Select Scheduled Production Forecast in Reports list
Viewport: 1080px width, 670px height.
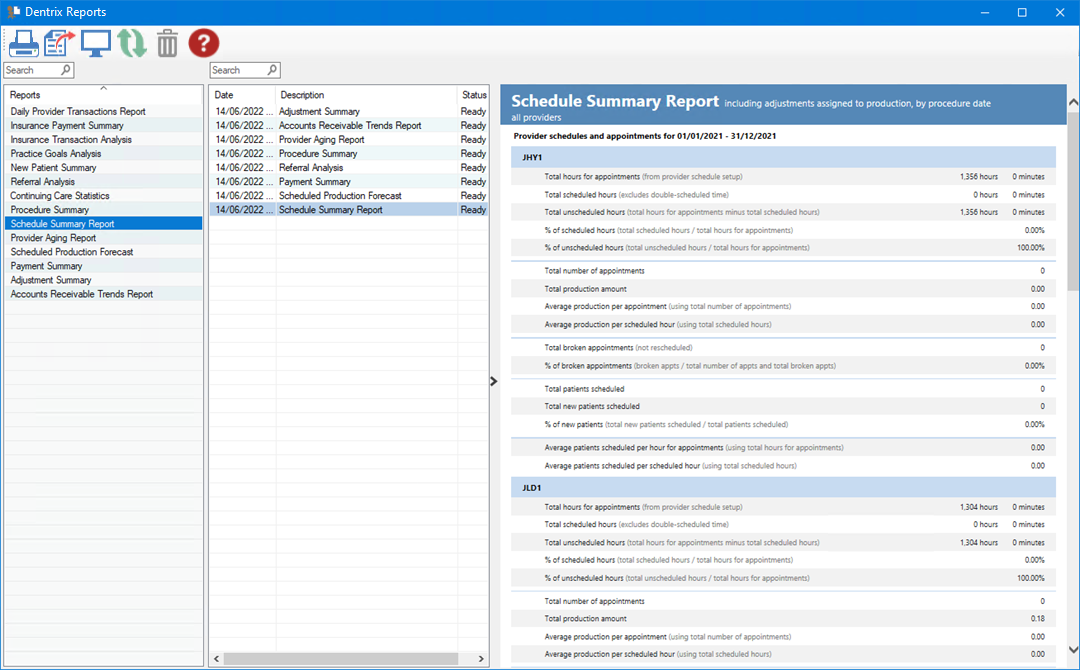(103, 252)
